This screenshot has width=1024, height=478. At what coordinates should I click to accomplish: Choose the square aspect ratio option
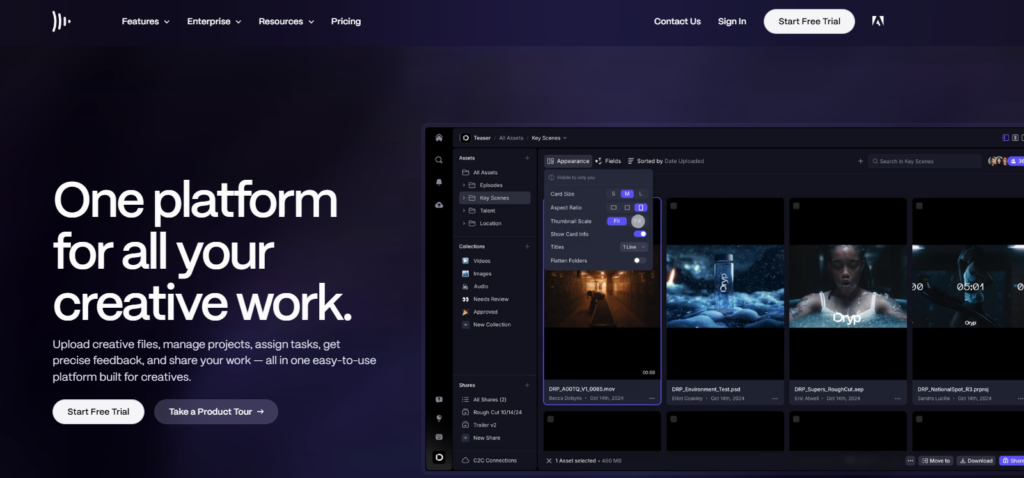coord(627,208)
